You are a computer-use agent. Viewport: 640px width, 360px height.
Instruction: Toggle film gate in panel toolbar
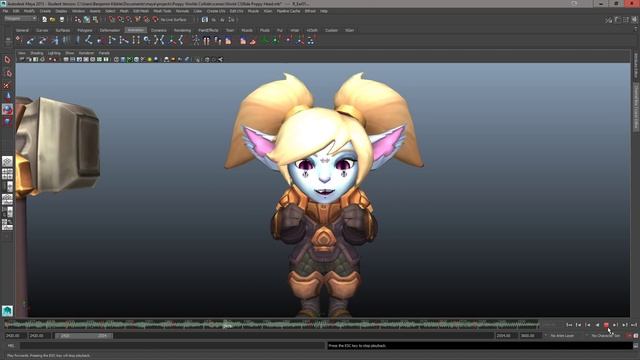tap(73, 60)
